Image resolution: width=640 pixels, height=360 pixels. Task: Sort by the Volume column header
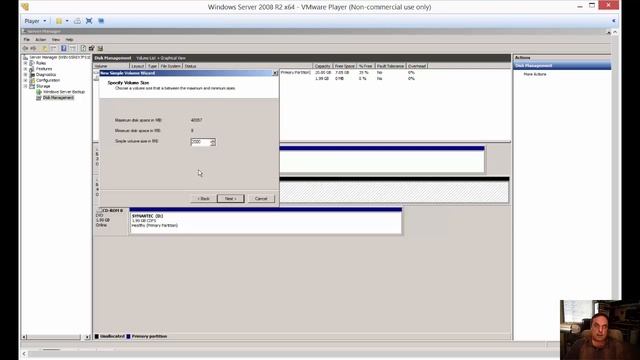[111, 66]
